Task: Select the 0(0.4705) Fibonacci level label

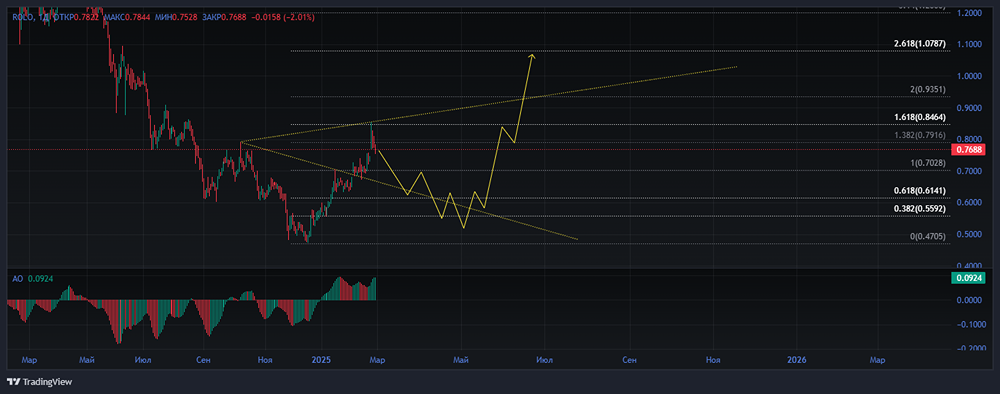Action: coord(928,237)
